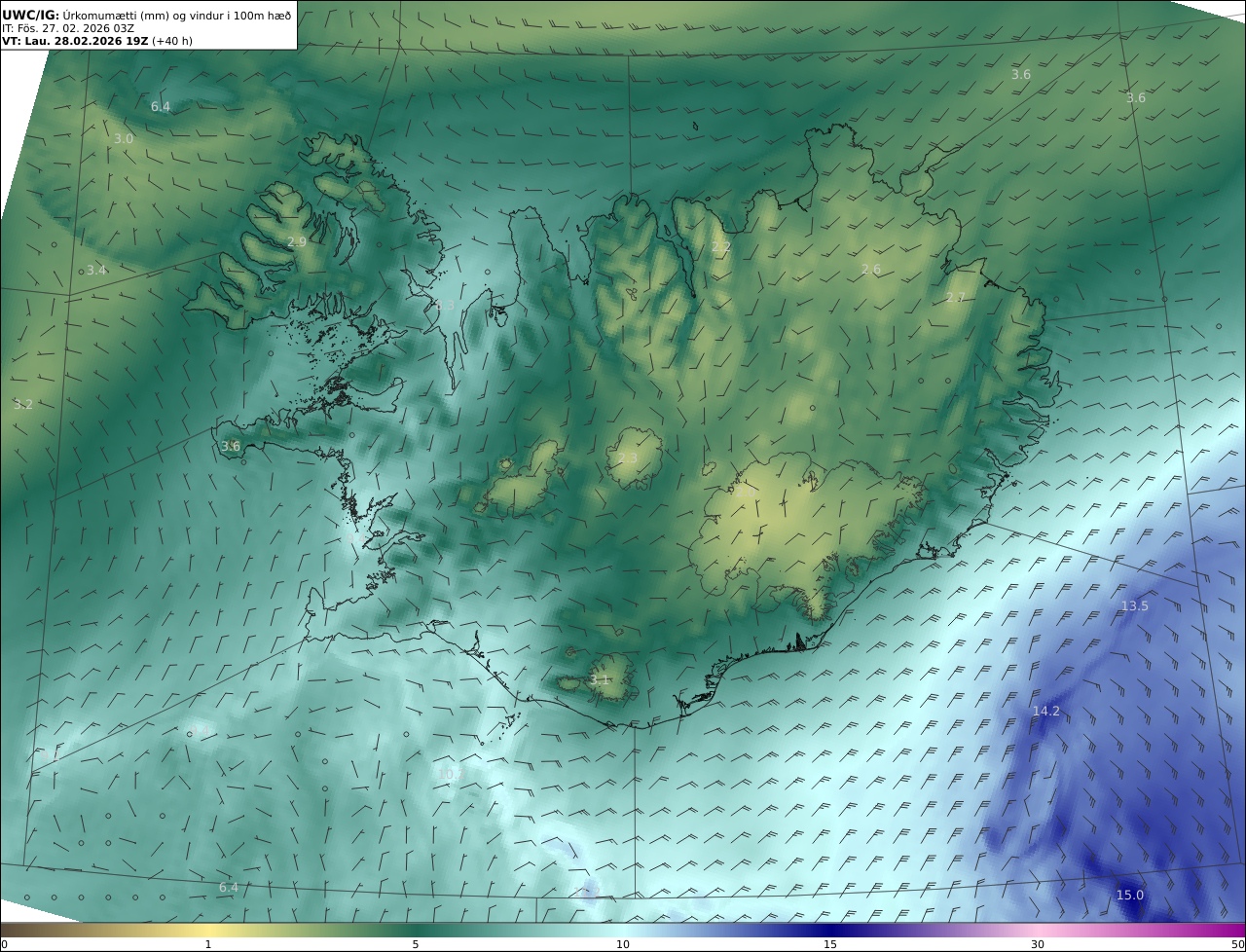The width and height of the screenshot is (1246, 952).
Task: Click the 2.3 value on Hofsjökull glacier
Action: pyautogui.click(x=628, y=458)
